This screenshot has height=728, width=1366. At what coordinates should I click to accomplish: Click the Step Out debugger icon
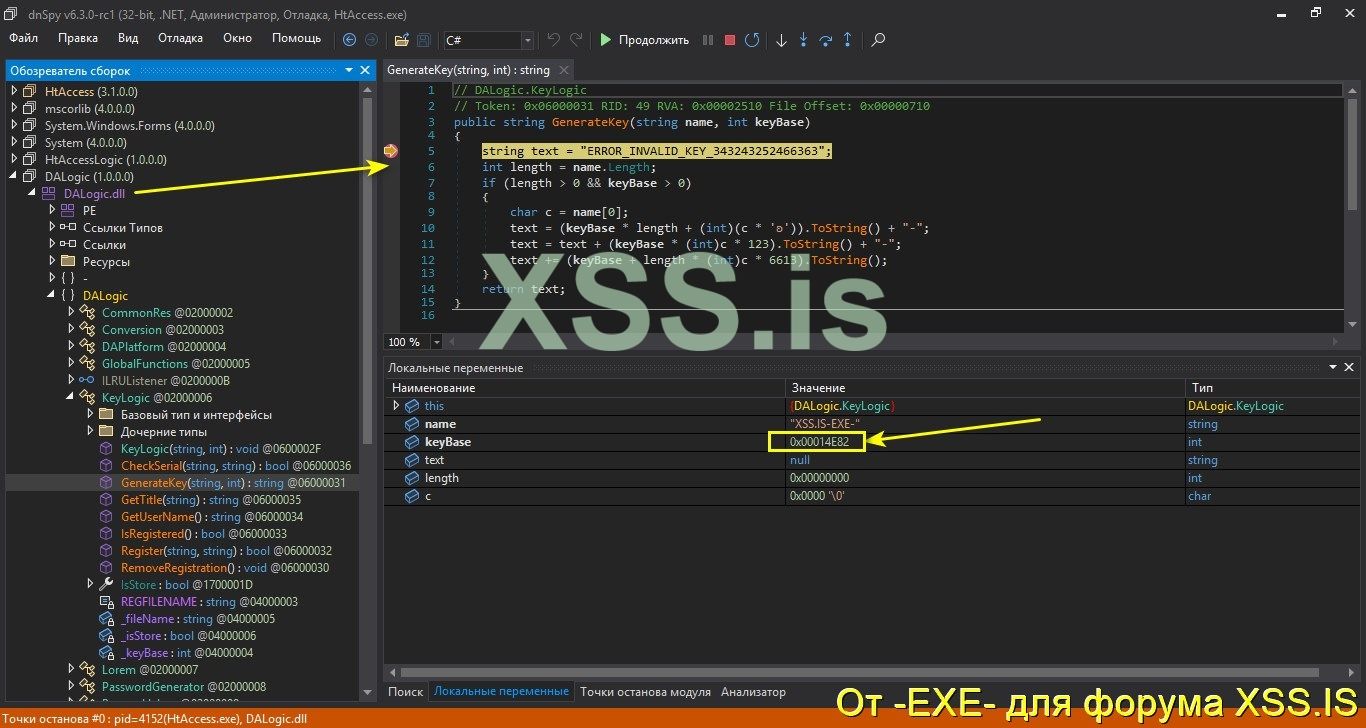click(x=848, y=40)
